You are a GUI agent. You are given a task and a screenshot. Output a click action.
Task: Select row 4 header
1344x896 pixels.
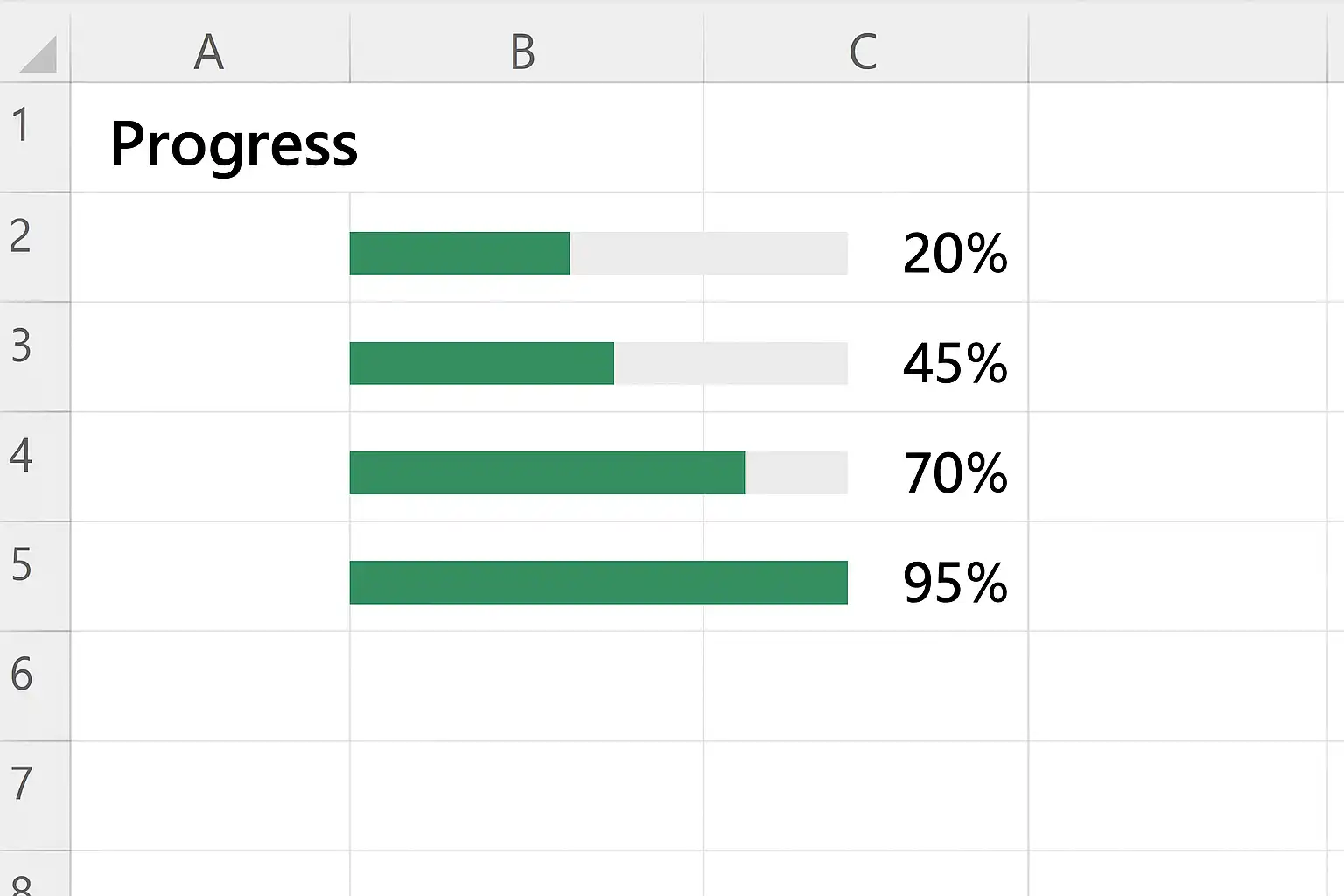coord(21,456)
